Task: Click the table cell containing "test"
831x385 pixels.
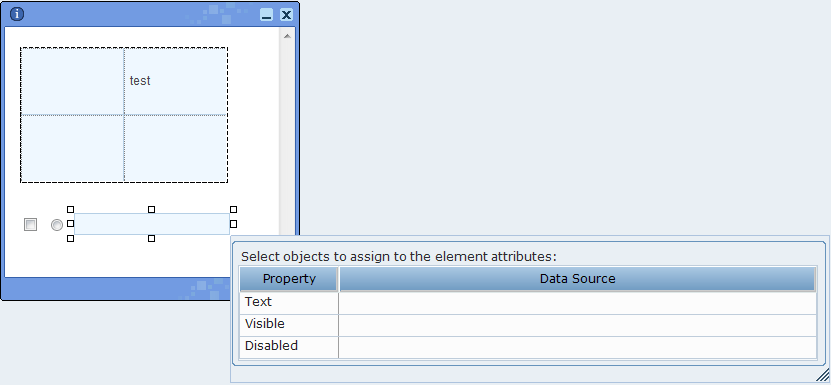Action: (x=175, y=81)
